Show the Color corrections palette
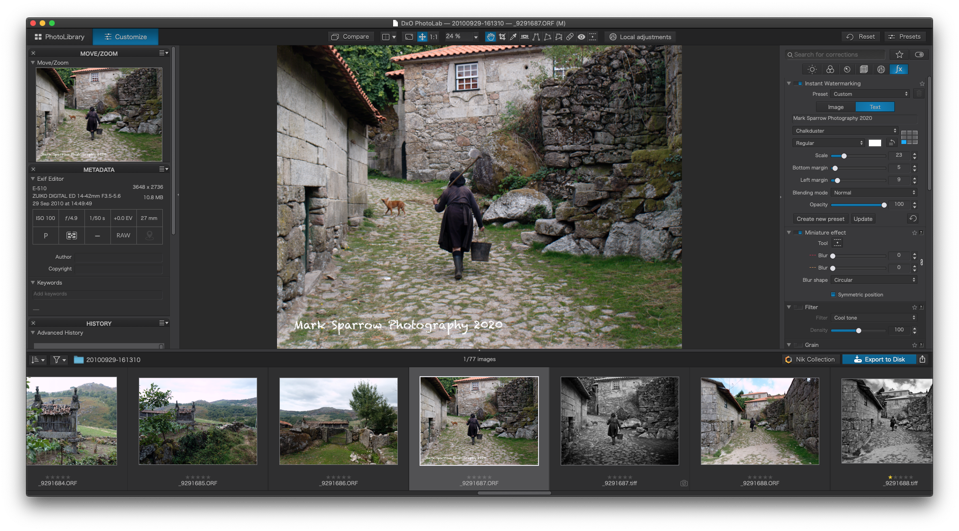This screenshot has width=959, height=531. tap(830, 69)
